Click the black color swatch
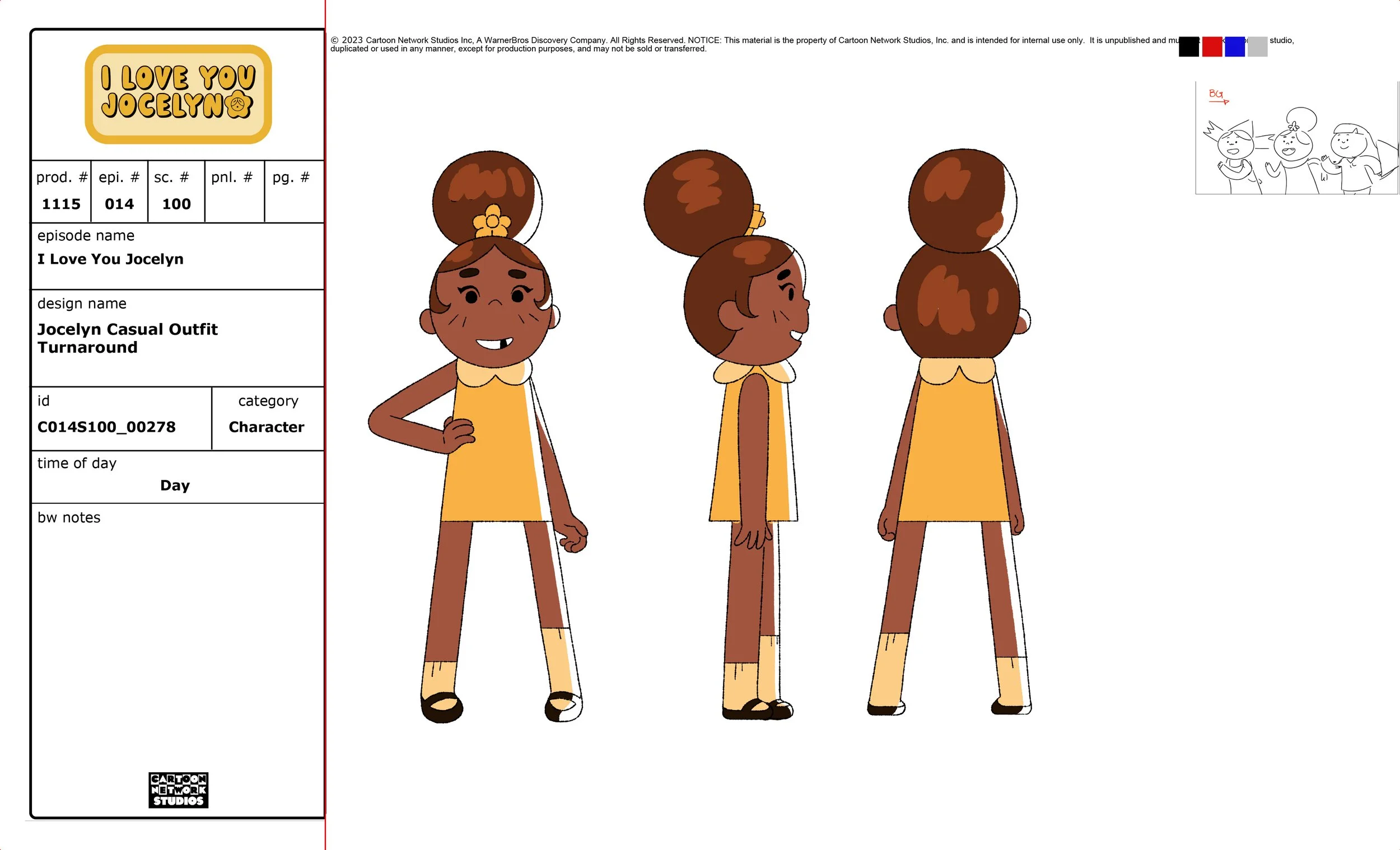Screen dimensions: 1400x850 click(1189, 46)
